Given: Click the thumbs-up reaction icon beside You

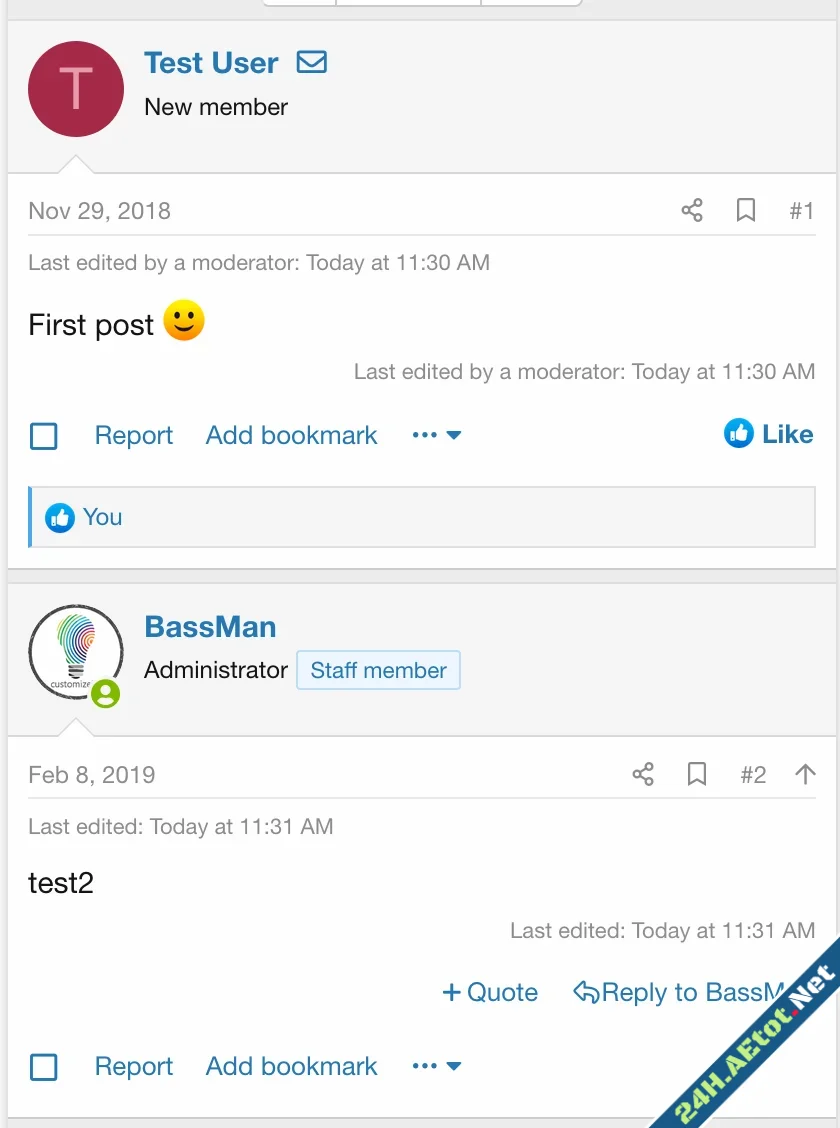Looking at the screenshot, I should [x=60, y=518].
